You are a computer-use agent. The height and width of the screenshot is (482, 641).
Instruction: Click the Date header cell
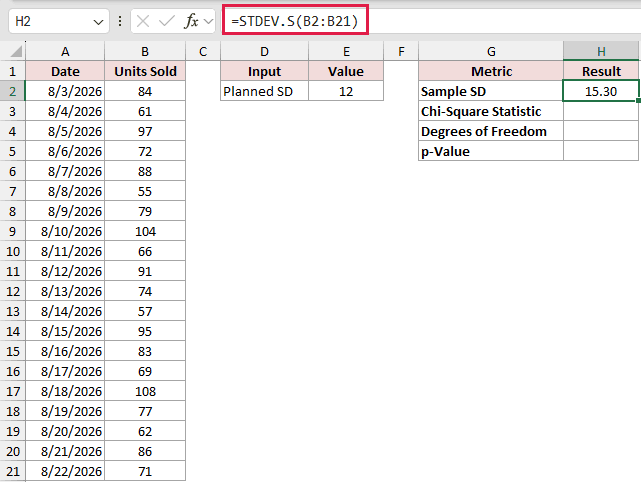[x=65, y=71]
